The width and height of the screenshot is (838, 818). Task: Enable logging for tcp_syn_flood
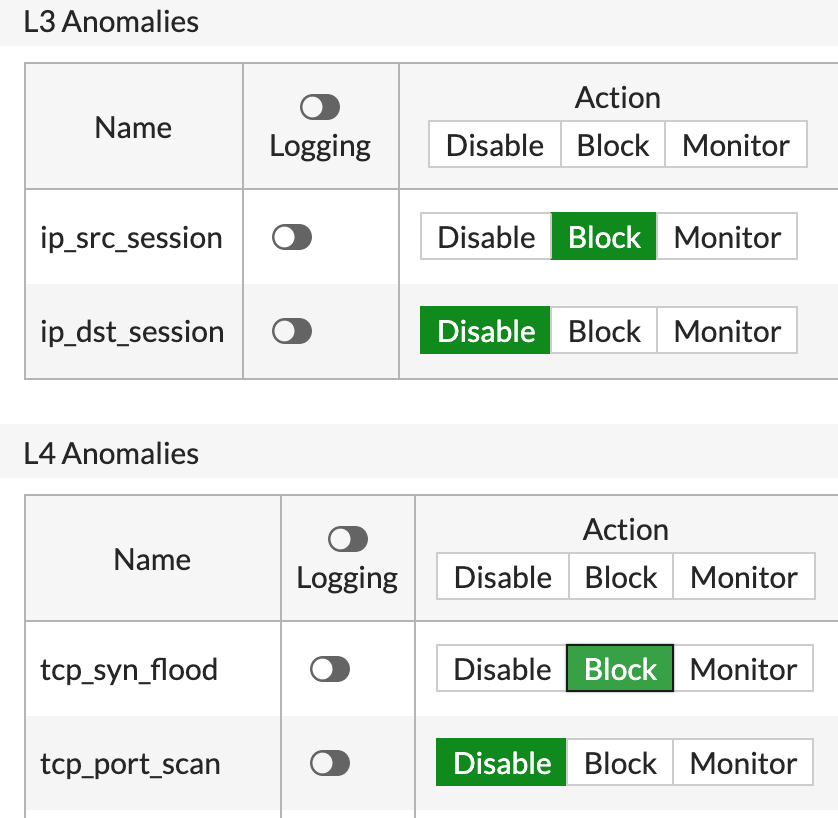330,670
